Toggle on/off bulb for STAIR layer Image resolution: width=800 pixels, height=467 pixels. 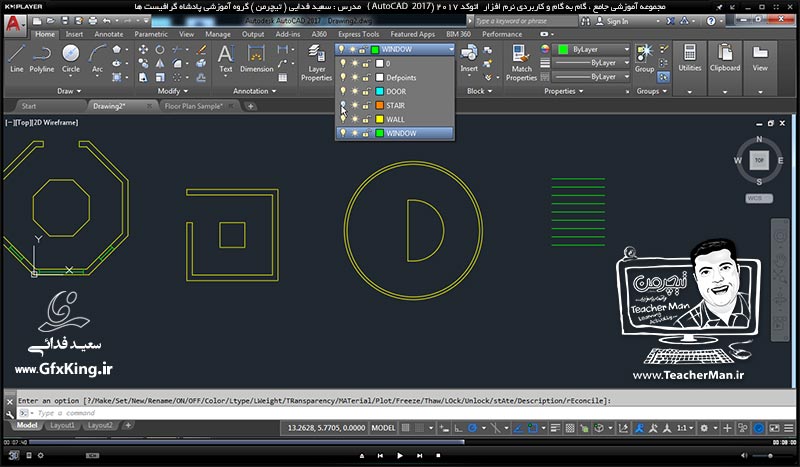pyautogui.click(x=343, y=105)
